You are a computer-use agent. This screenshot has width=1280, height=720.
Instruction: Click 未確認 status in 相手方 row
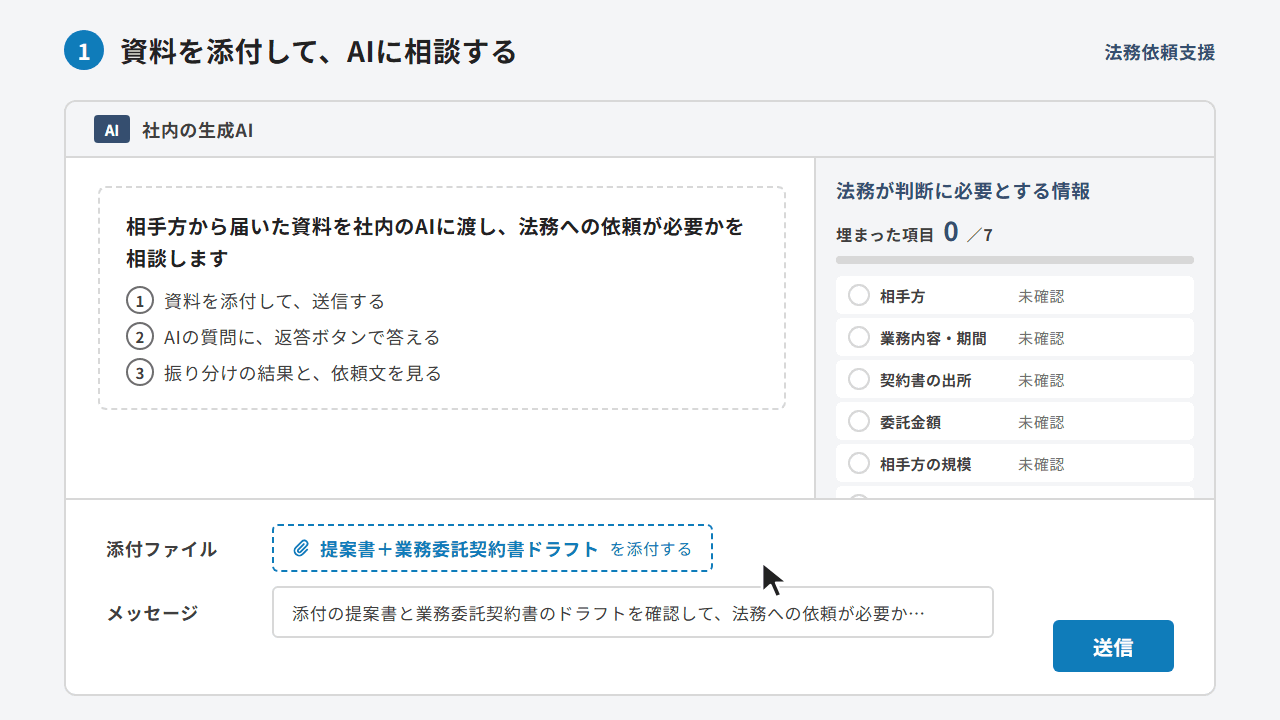pos(1041,296)
